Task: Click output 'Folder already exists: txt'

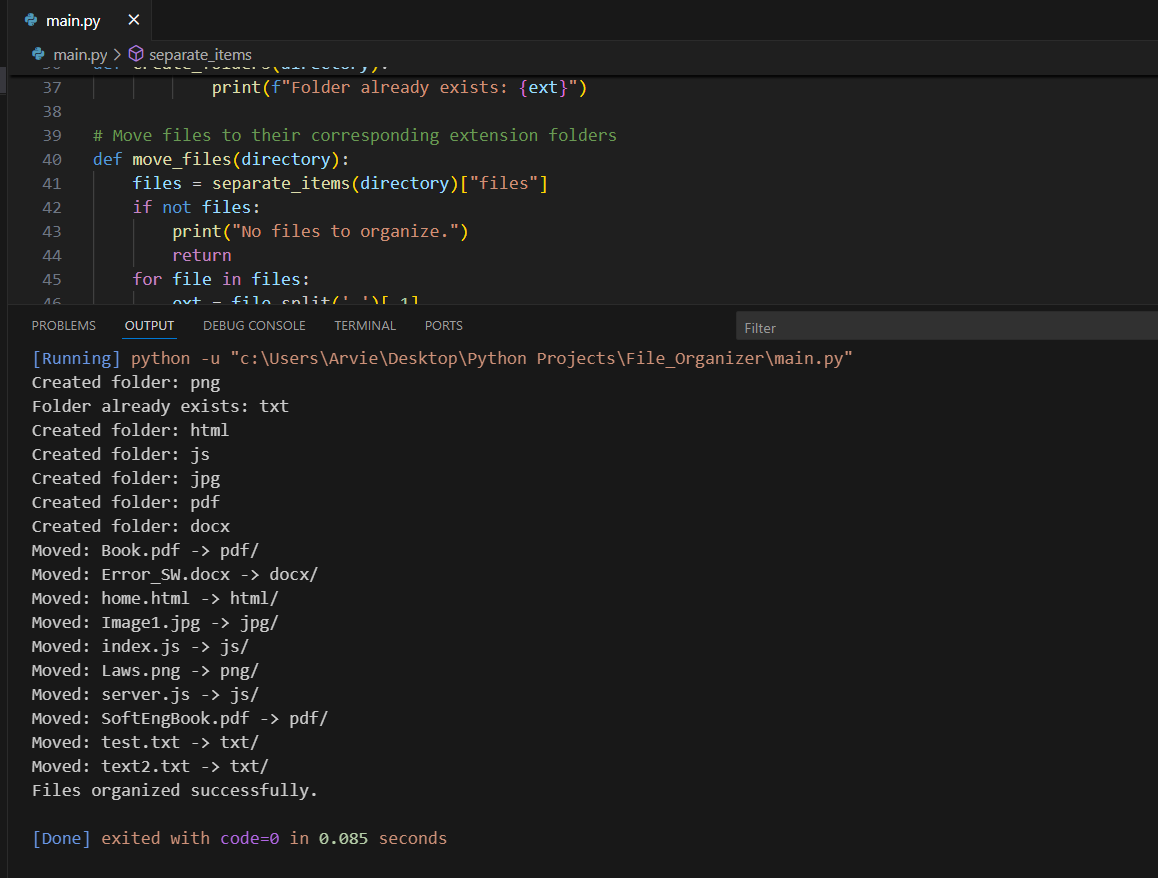Action: click(x=160, y=406)
